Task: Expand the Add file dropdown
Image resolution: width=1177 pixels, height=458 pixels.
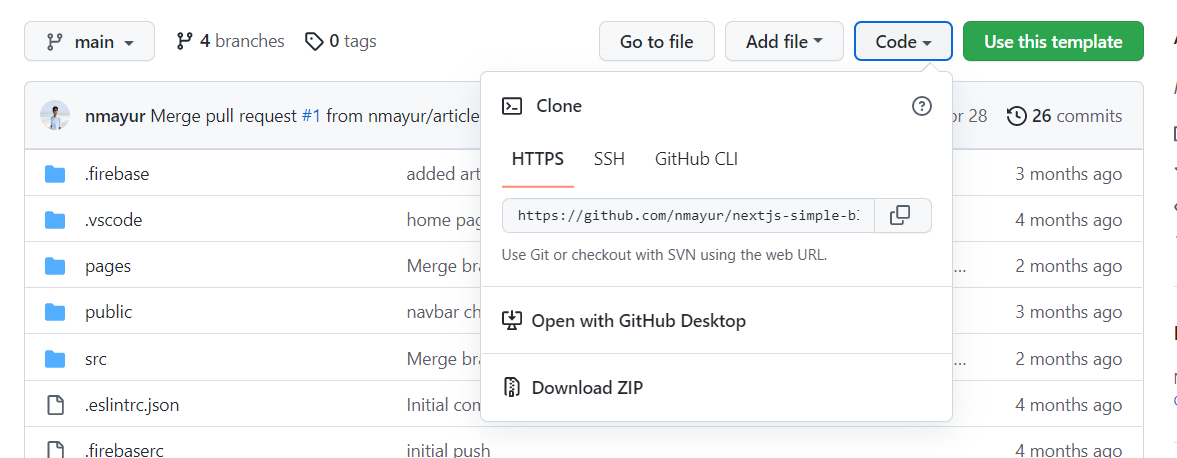Action: (784, 41)
